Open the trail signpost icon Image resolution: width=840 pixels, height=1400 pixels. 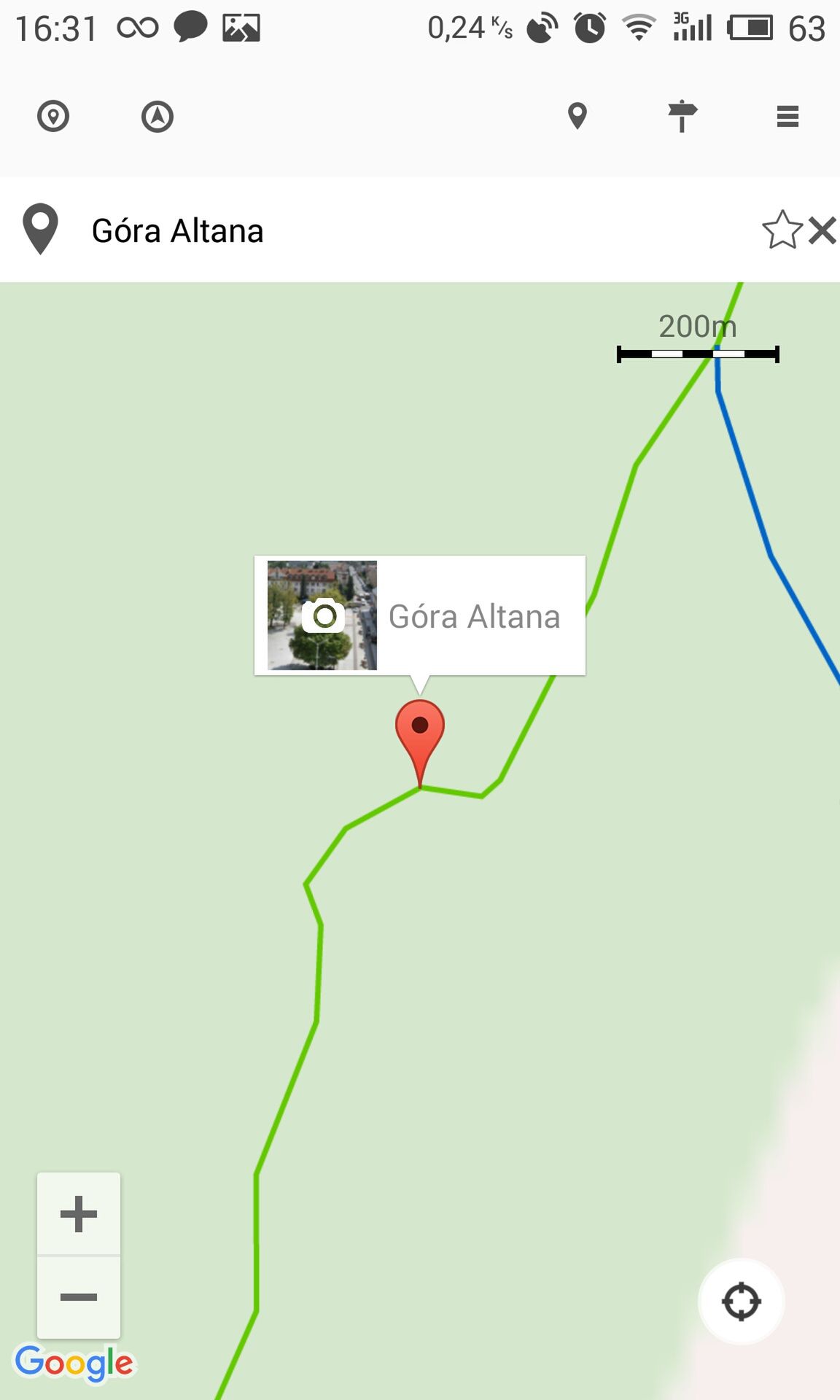pyautogui.click(x=682, y=116)
